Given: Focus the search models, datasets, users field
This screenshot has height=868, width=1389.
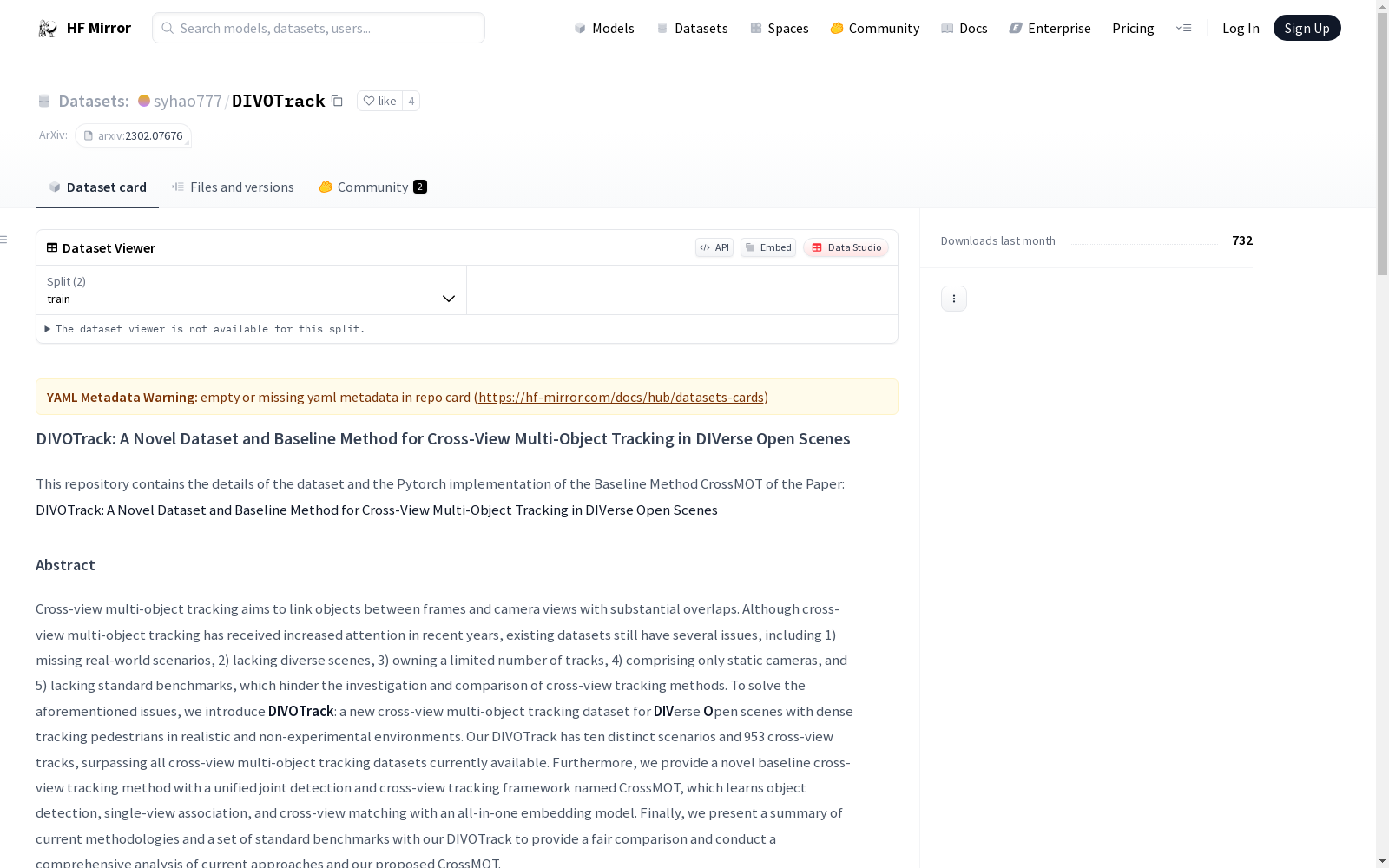Looking at the screenshot, I should point(319,28).
